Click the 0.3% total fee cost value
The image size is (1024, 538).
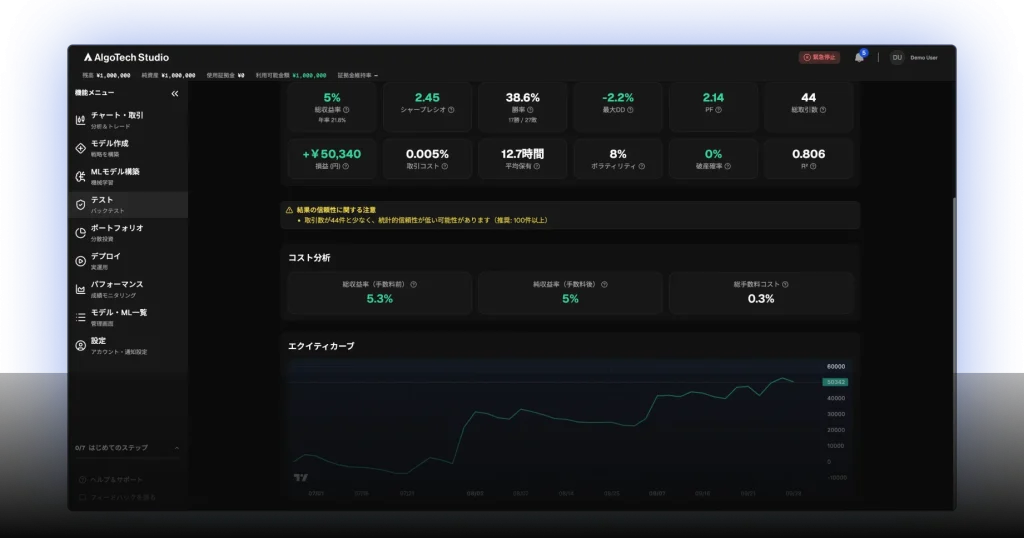pyautogui.click(x=761, y=299)
